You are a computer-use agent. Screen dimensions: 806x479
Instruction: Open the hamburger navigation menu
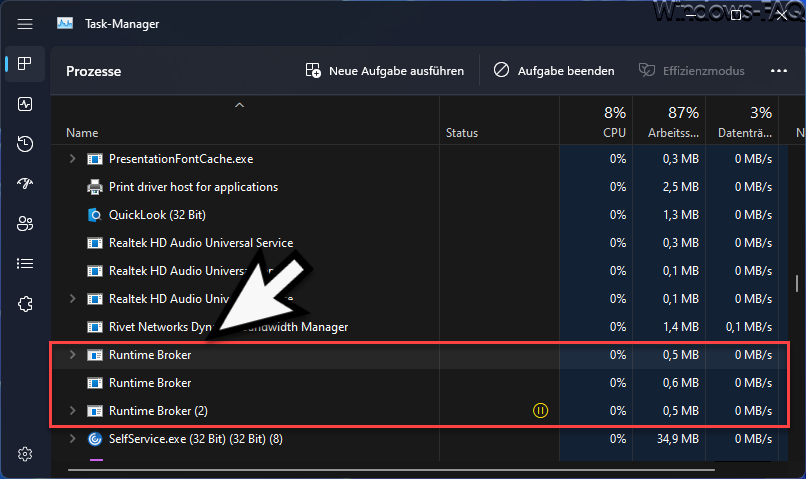click(25, 24)
